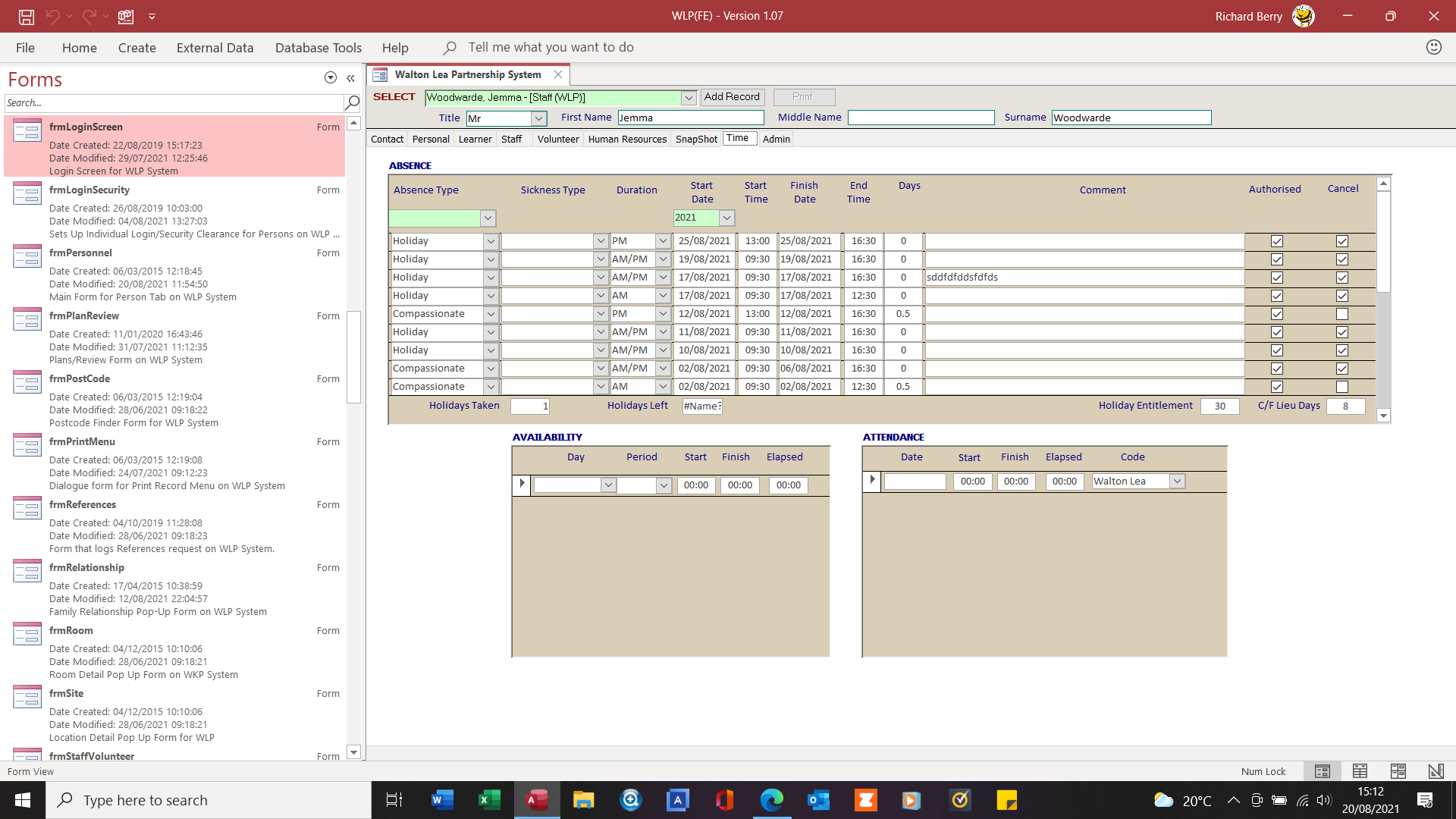
Task: Switch to the Admin tab
Action: pyautogui.click(x=777, y=139)
